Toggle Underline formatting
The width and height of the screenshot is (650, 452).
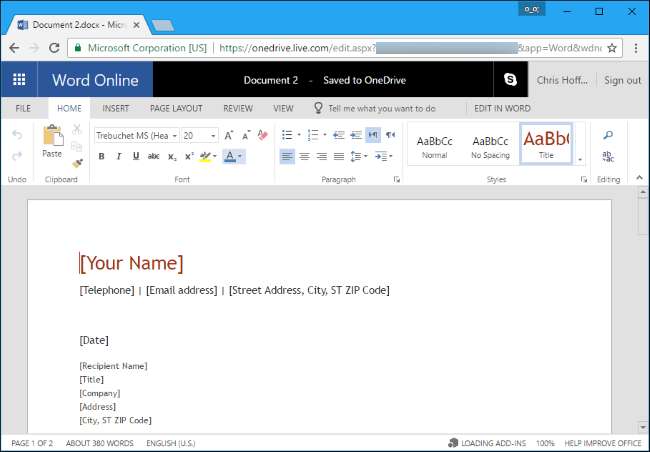pyautogui.click(x=135, y=156)
